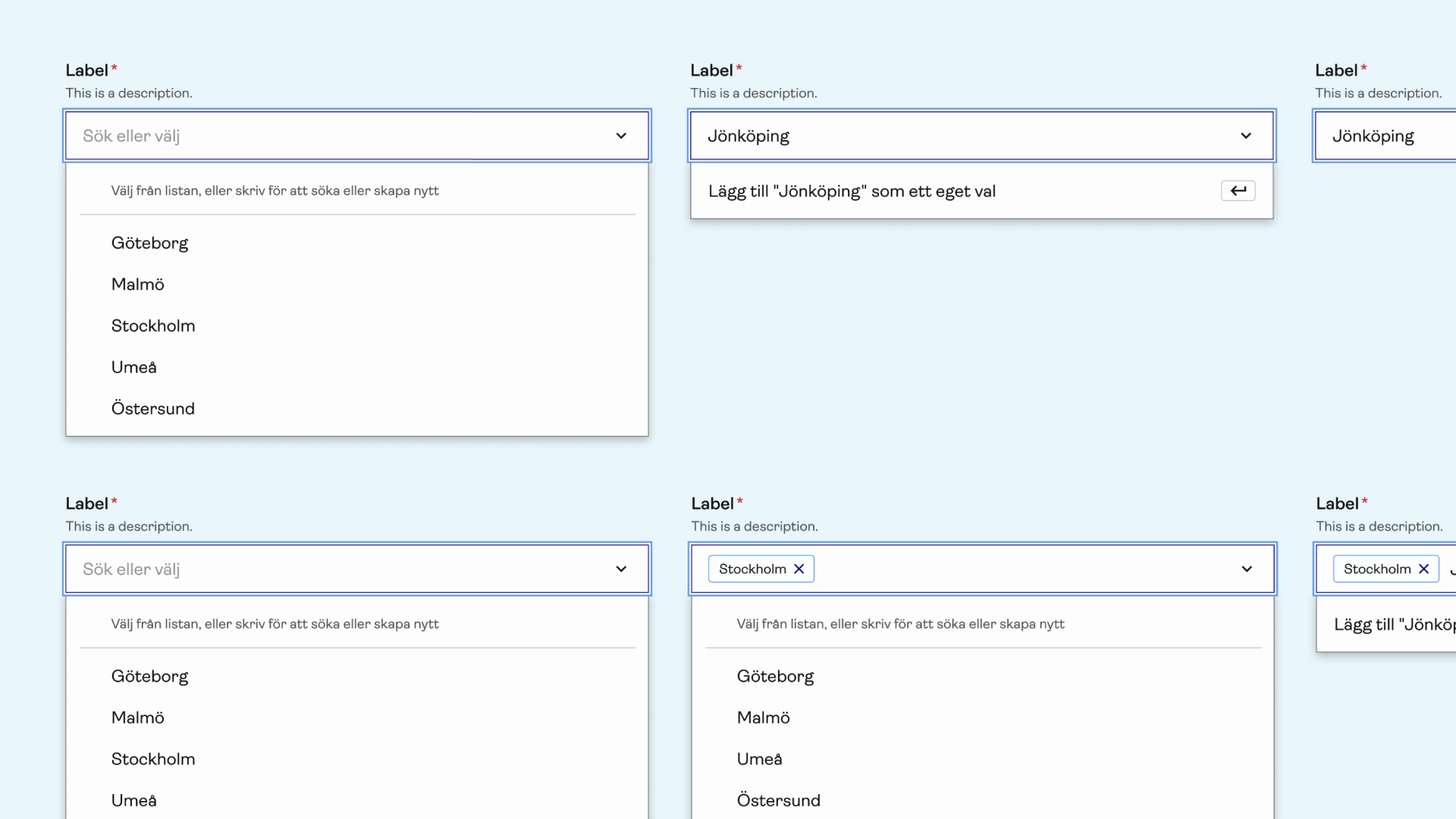Click chevron in Stockholm tag combobox
The height and width of the screenshot is (819, 1456).
point(1247,569)
